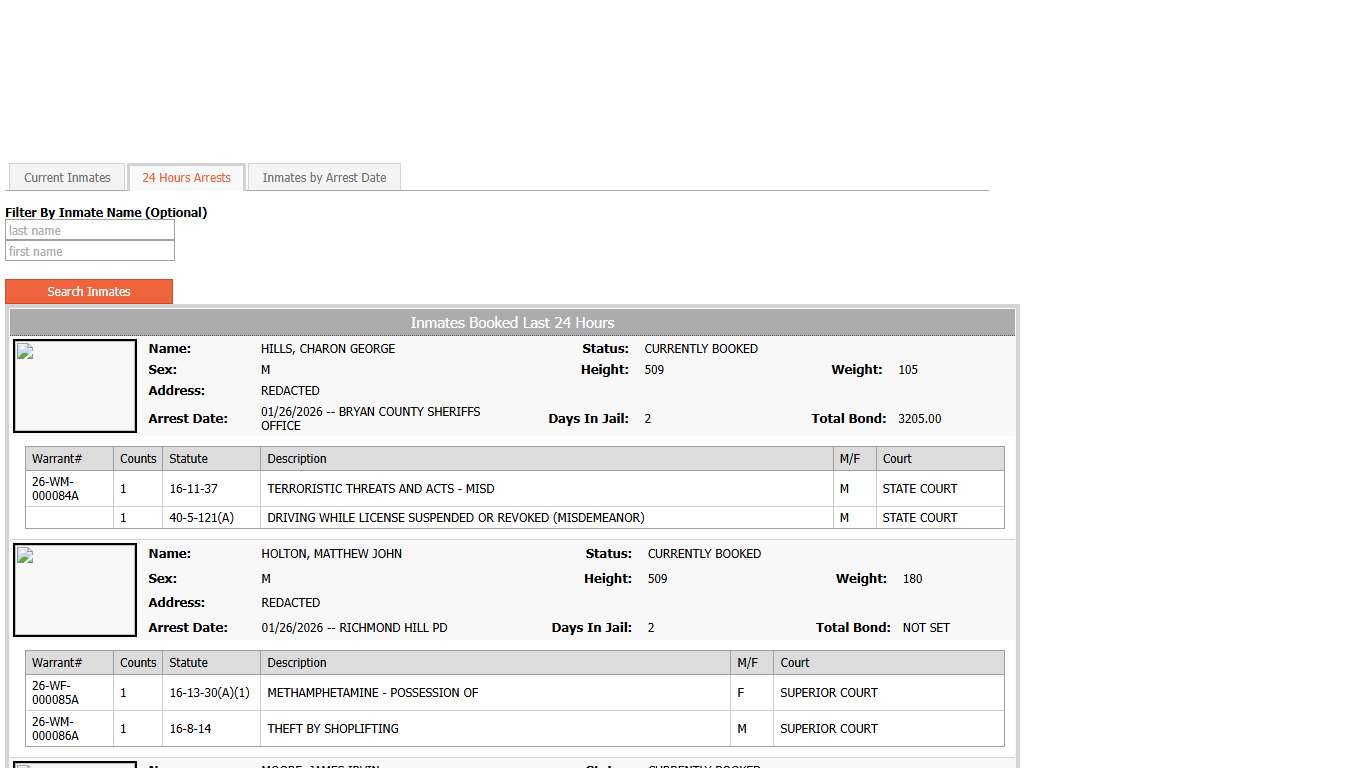
Task: Select the 24 Hours Arrests tab
Action: [186, 178]
